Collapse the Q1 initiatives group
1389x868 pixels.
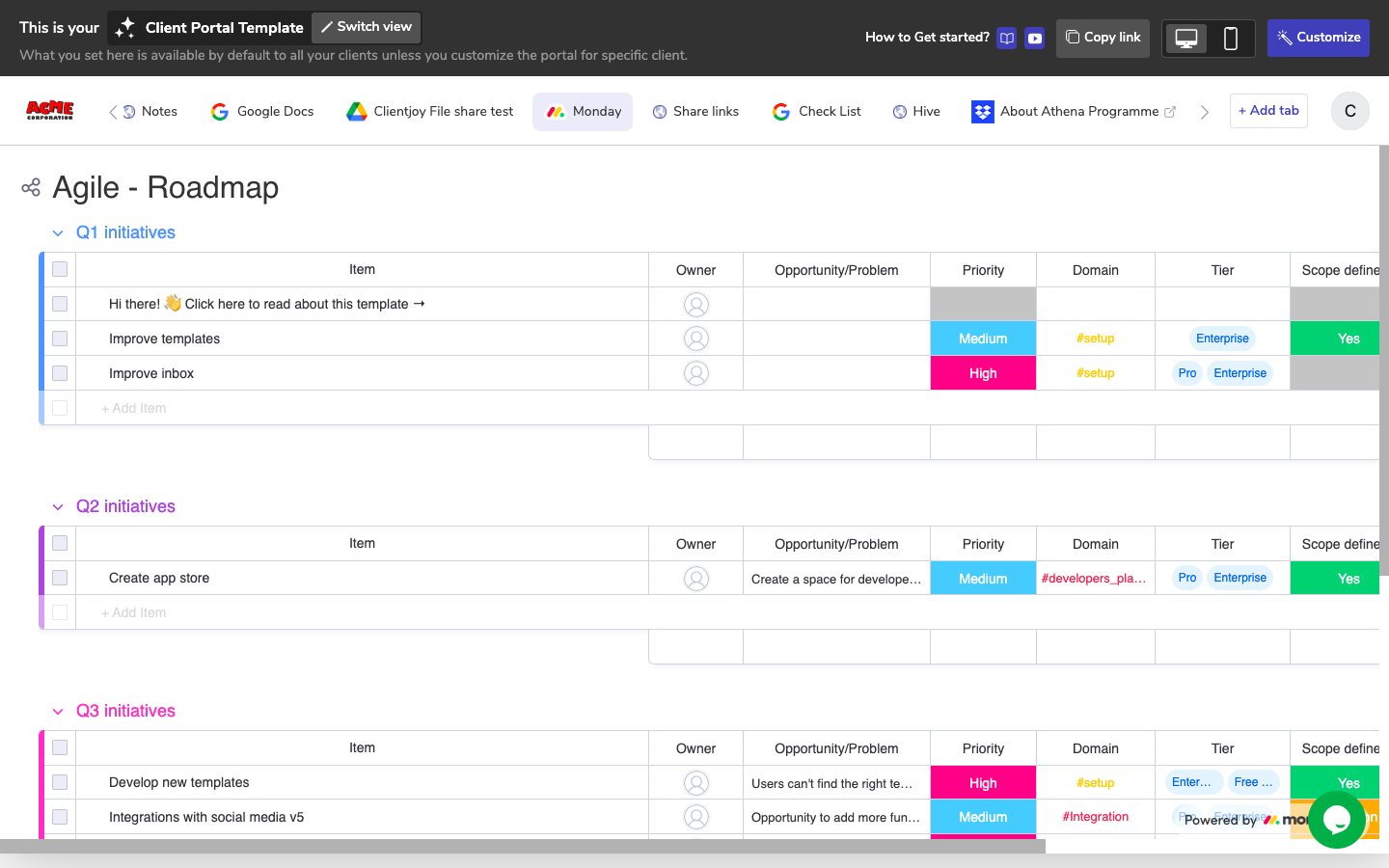pyautogui.click(x=58, y=232)
